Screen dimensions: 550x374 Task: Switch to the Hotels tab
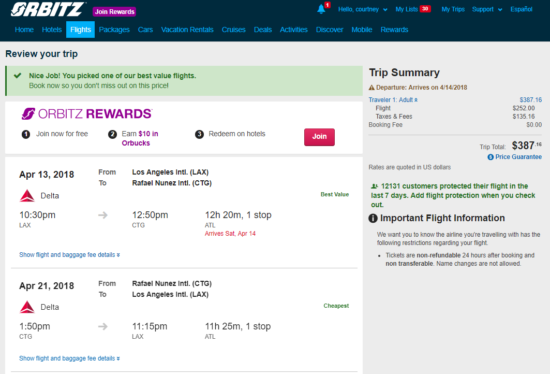52,29
